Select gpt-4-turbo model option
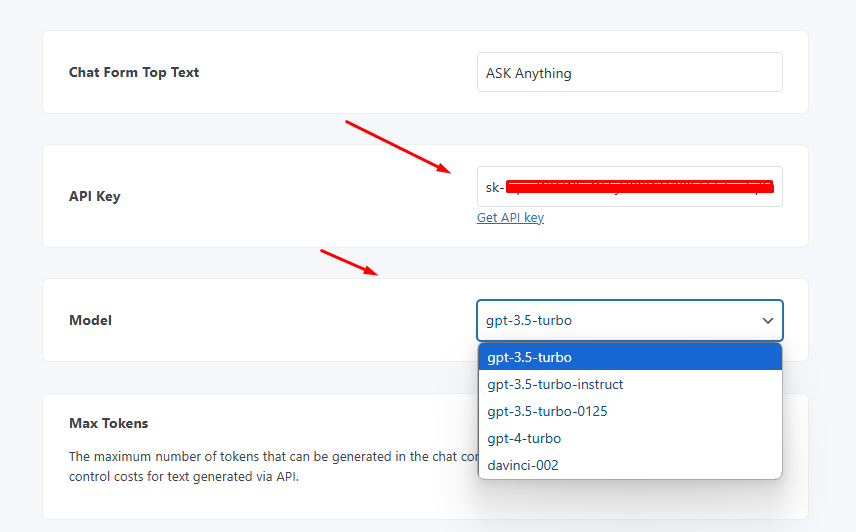Image resolution: width=856 pixels, height=532 pixels. [630, 438]
